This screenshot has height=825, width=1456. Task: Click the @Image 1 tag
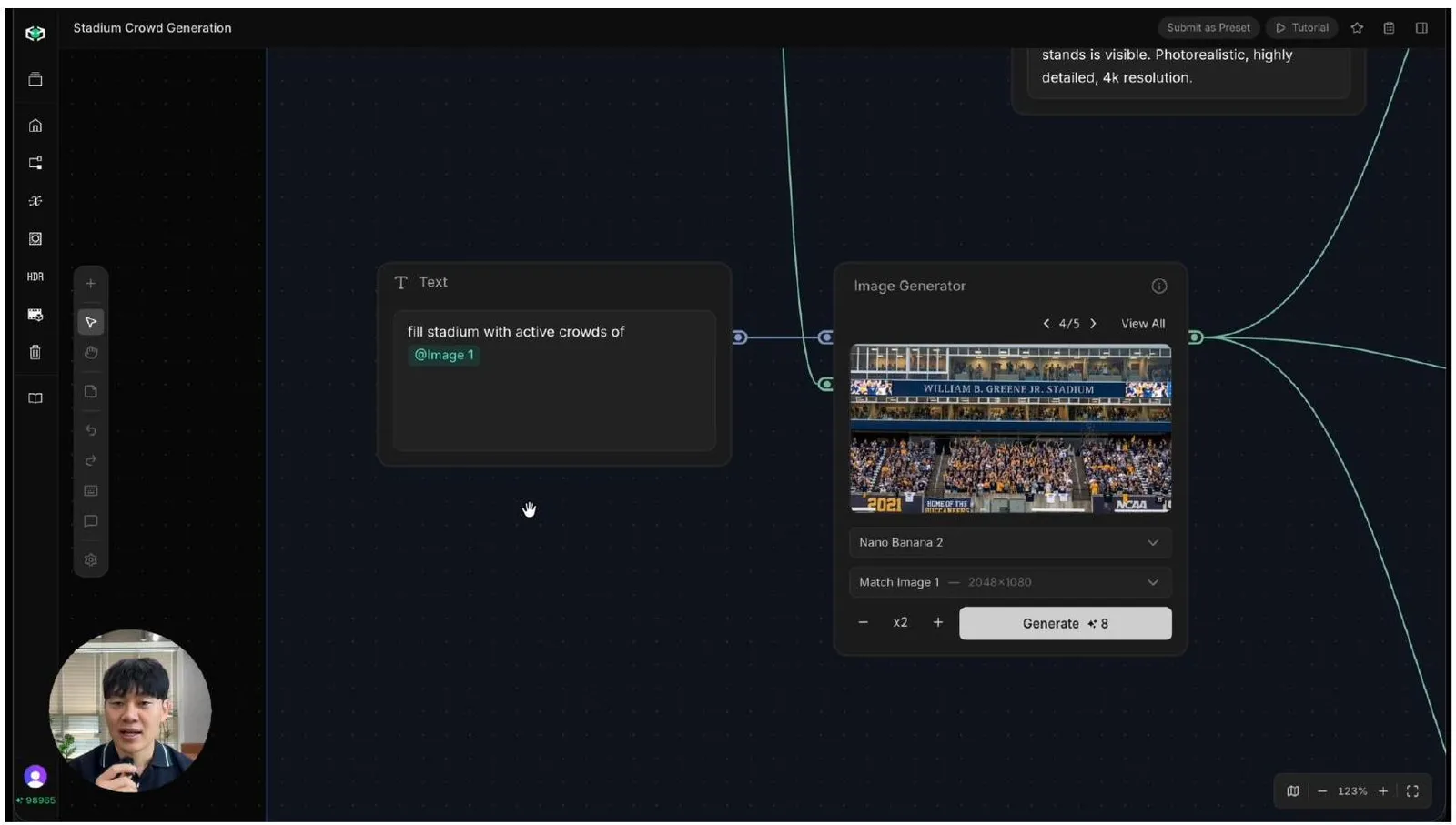coord(444,356)
